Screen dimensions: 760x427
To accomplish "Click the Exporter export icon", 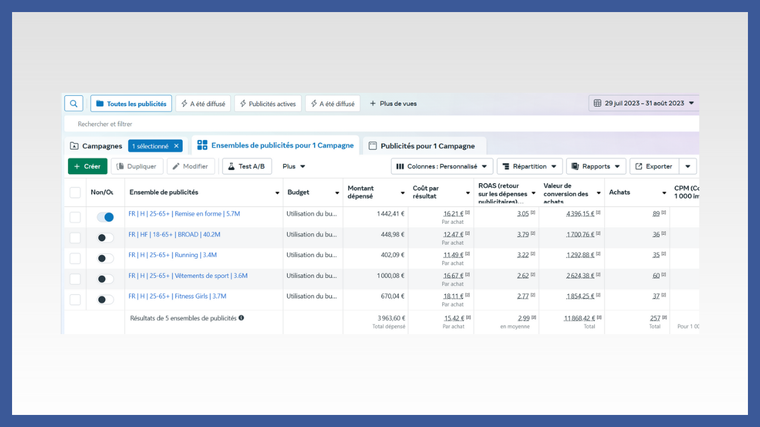I will pyautogui.click(x=639, y=166).
